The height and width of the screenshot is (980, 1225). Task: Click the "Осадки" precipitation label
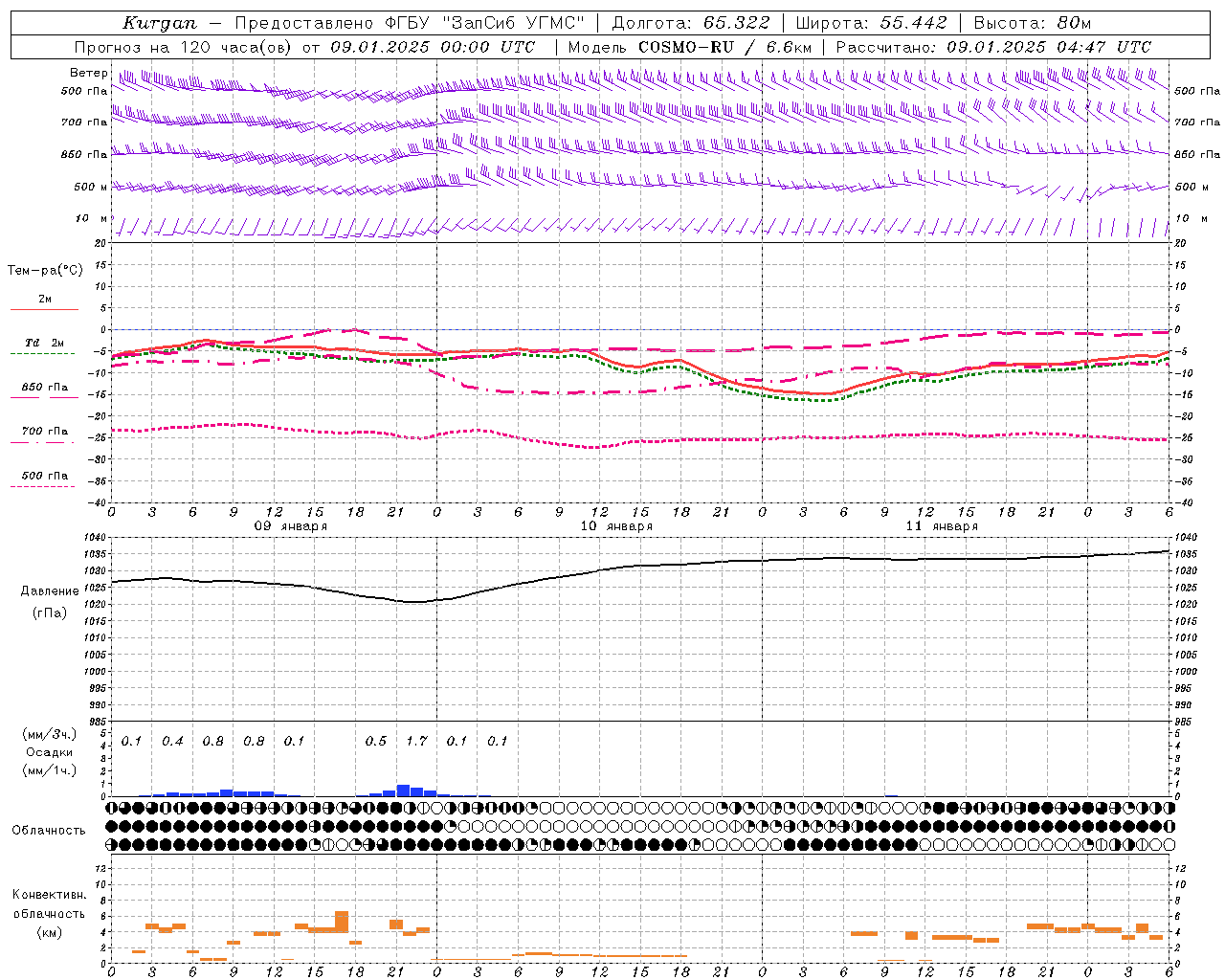49,752
